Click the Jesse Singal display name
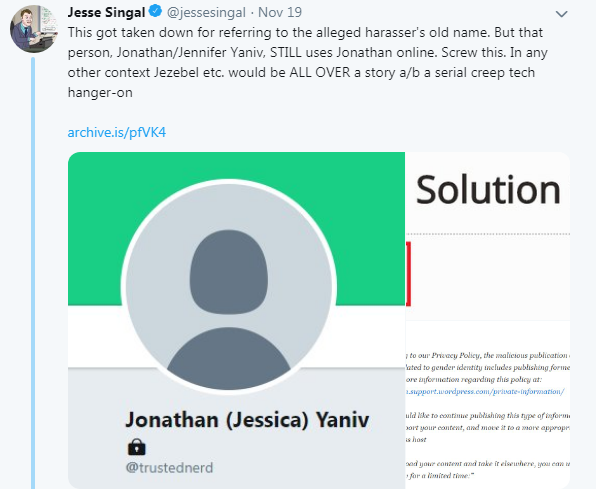This screenshot has height=489, width=596. (x=106, y=12)
